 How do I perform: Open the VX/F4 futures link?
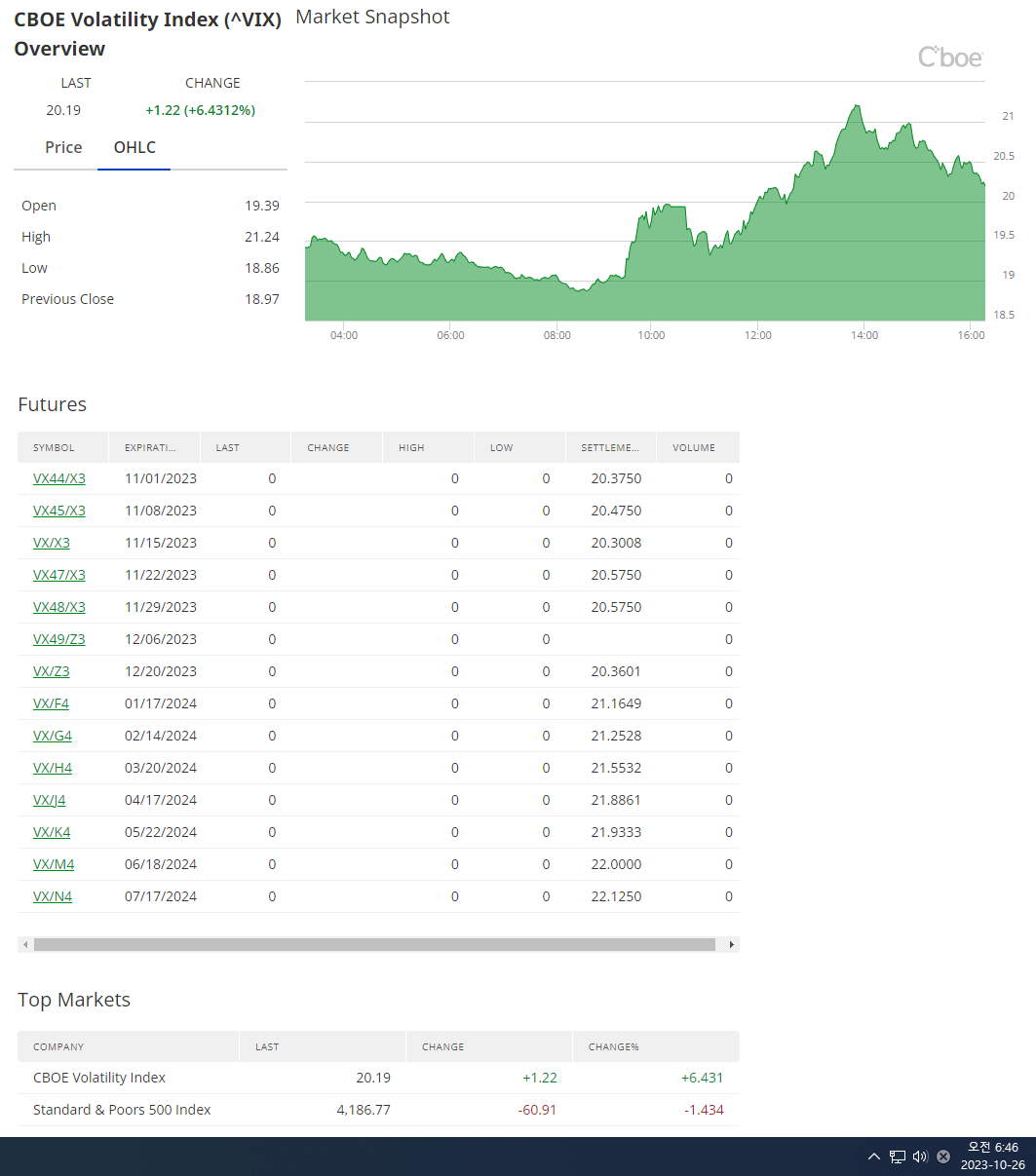coord(51,703)
